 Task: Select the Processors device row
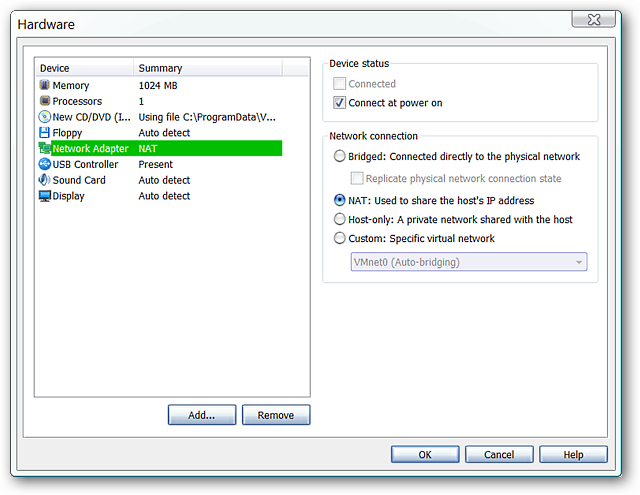(160, 101)
